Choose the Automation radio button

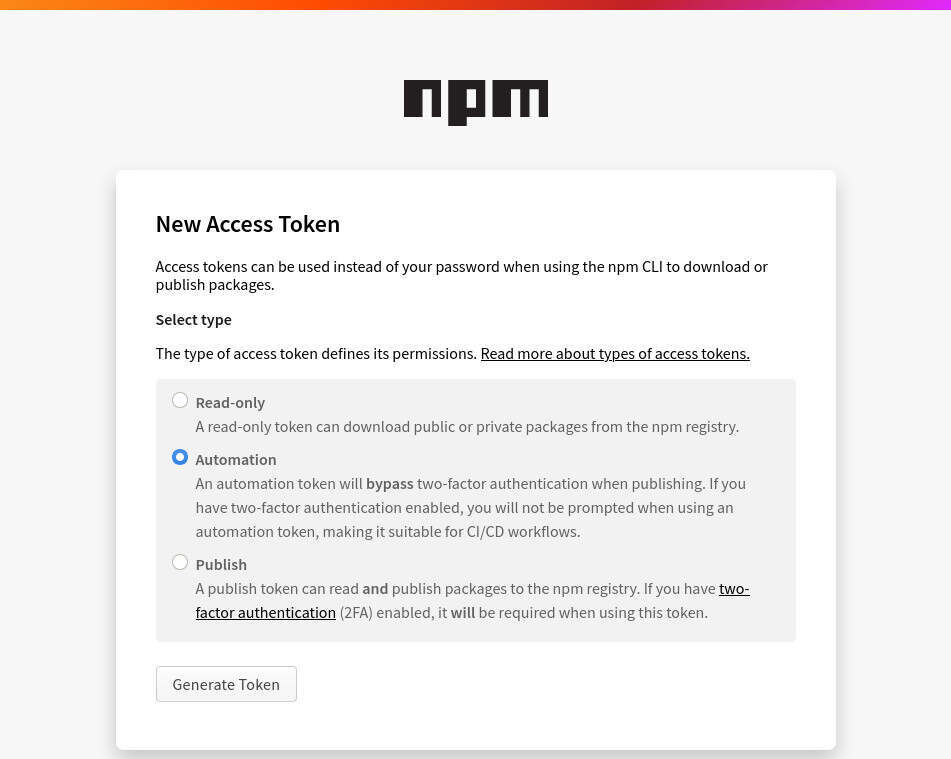click(x=180, y=458)
